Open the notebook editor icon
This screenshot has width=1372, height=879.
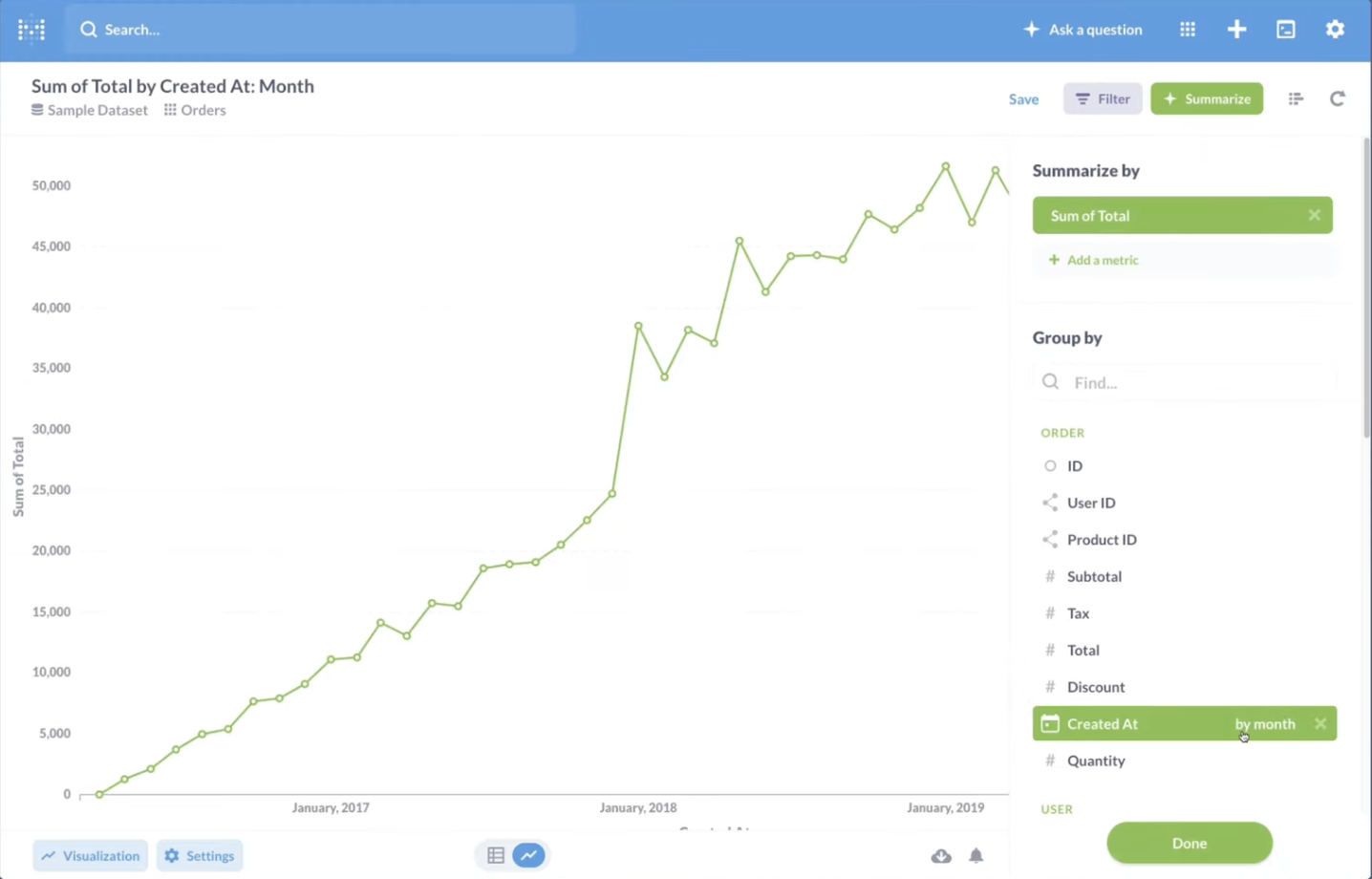click(x=1296, y=98)
